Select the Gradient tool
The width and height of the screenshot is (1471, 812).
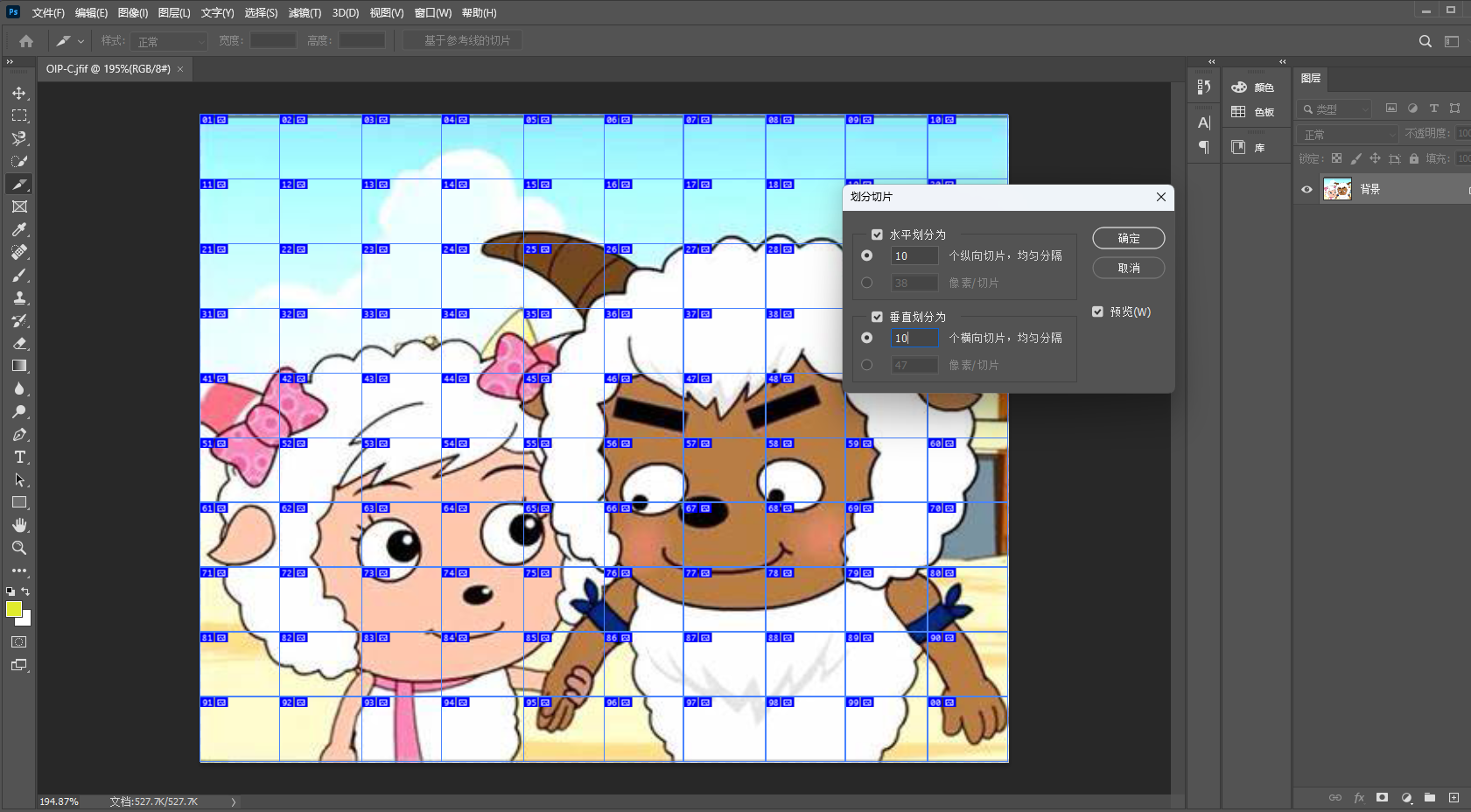(19, 366)
